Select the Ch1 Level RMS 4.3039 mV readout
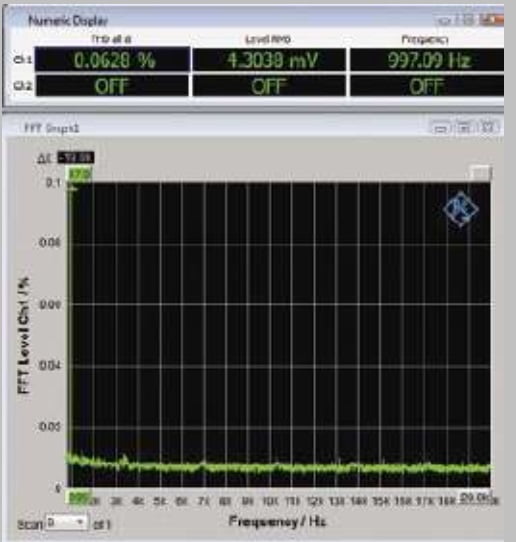Viewport: 516px width, 542px height. click(x=269, y=60)
